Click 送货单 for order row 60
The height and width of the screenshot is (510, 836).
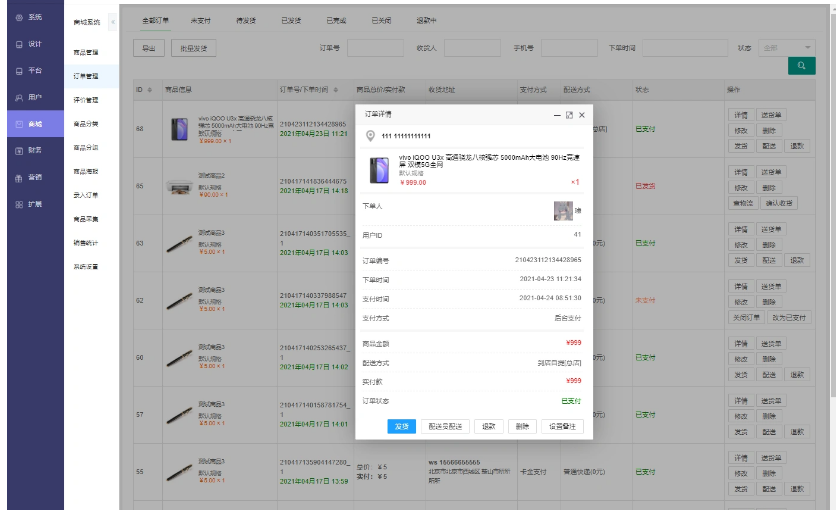[771, 344]
